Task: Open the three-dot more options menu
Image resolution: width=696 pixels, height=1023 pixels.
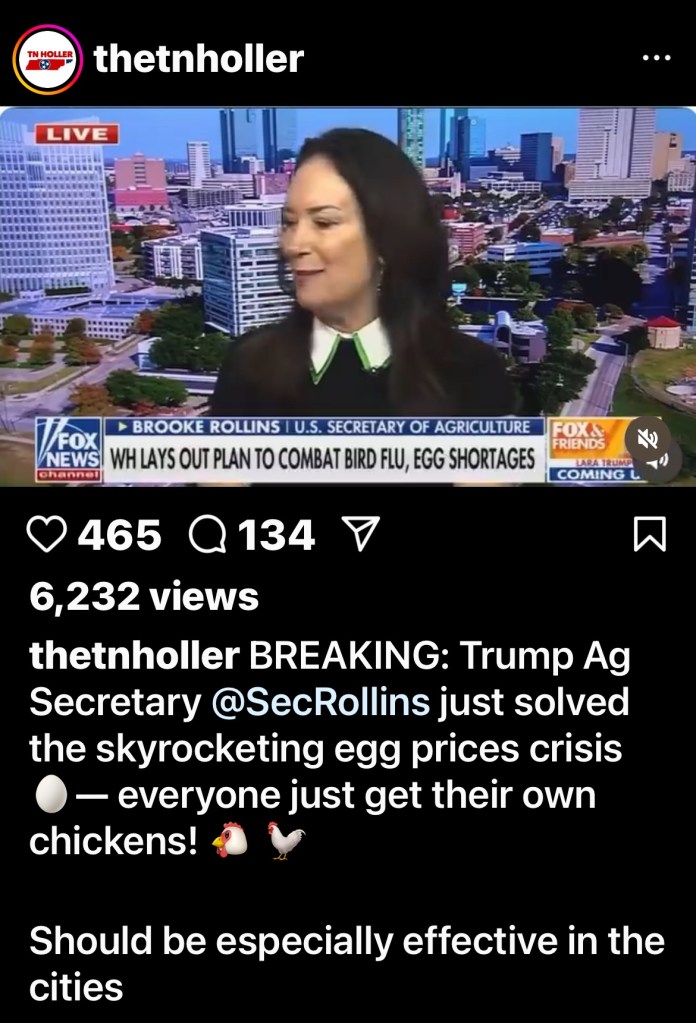Action: [656, 58]
